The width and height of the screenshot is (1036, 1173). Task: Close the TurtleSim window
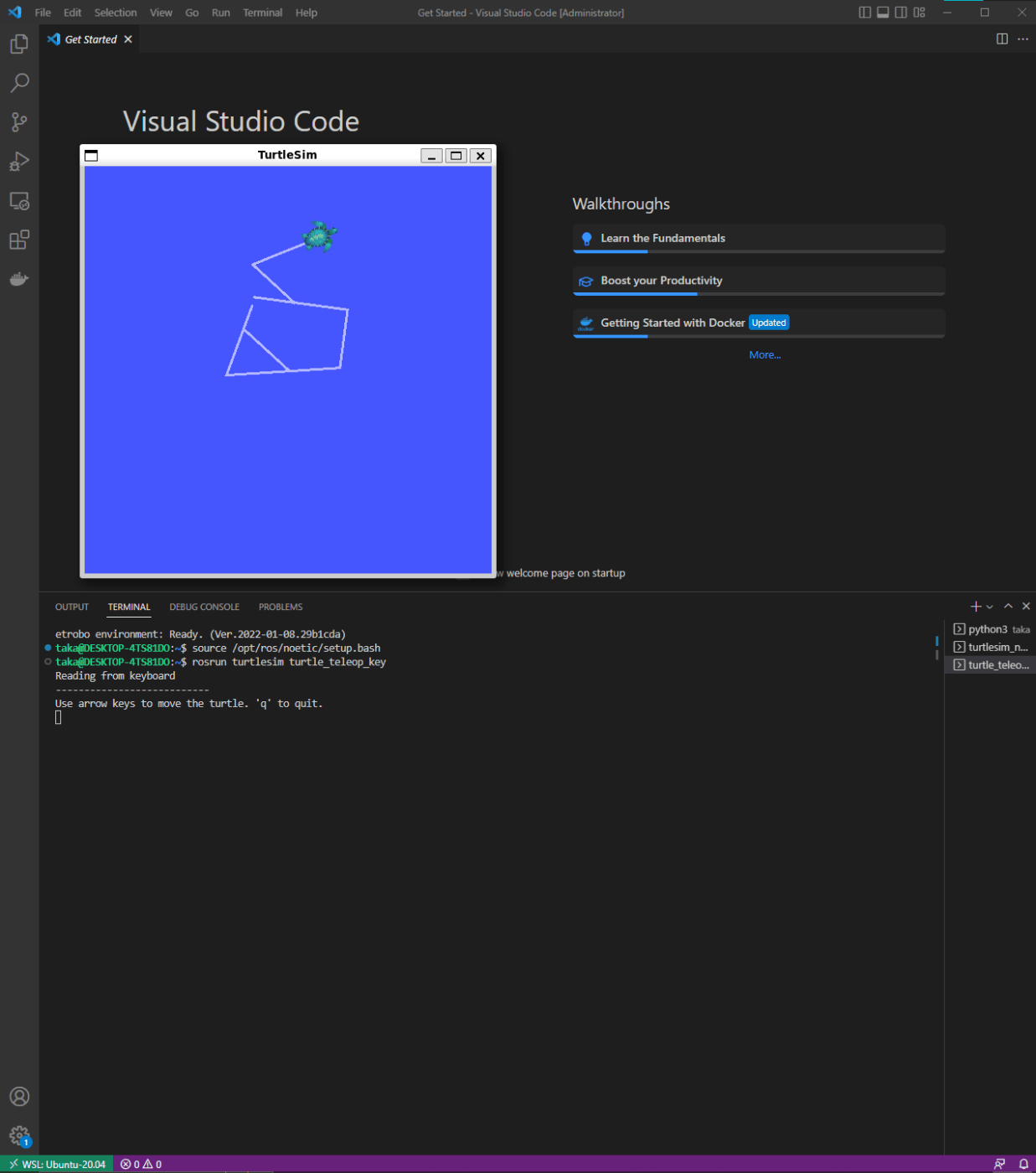(x=480, y=156)
